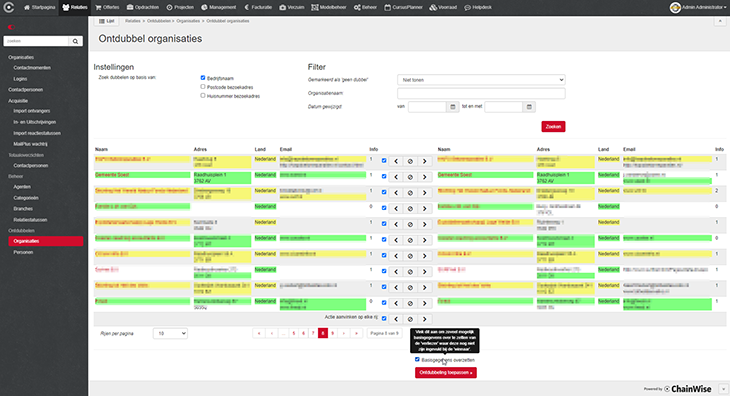
Task: Open Relatiestatussen in the sidebar
Action: (30, 220)
